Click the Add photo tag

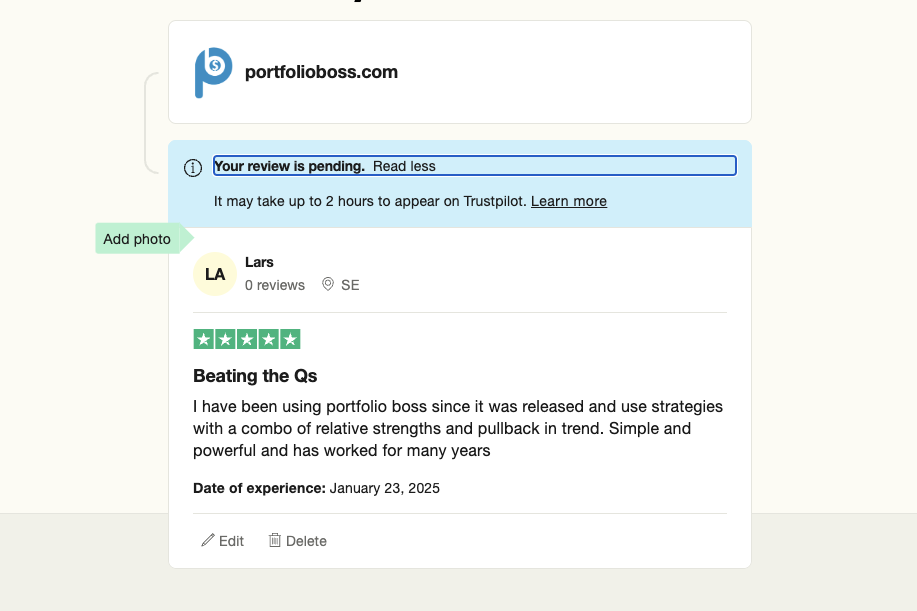click(137, 239)
